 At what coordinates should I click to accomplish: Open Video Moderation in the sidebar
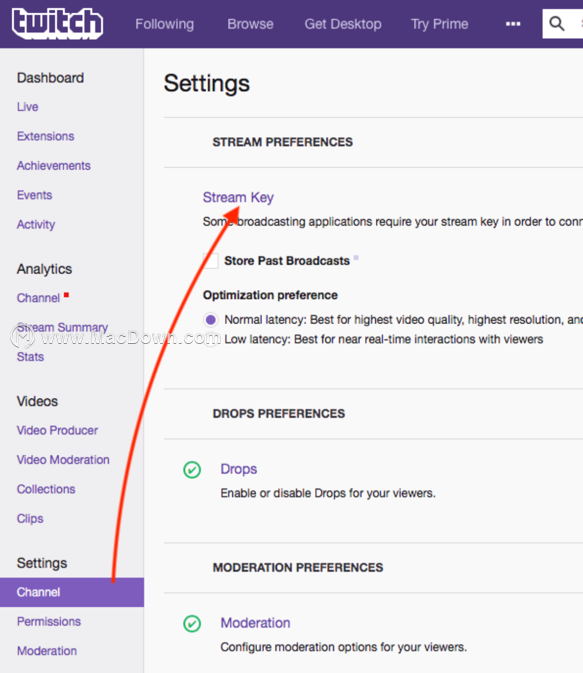click(x=63, y=460)
